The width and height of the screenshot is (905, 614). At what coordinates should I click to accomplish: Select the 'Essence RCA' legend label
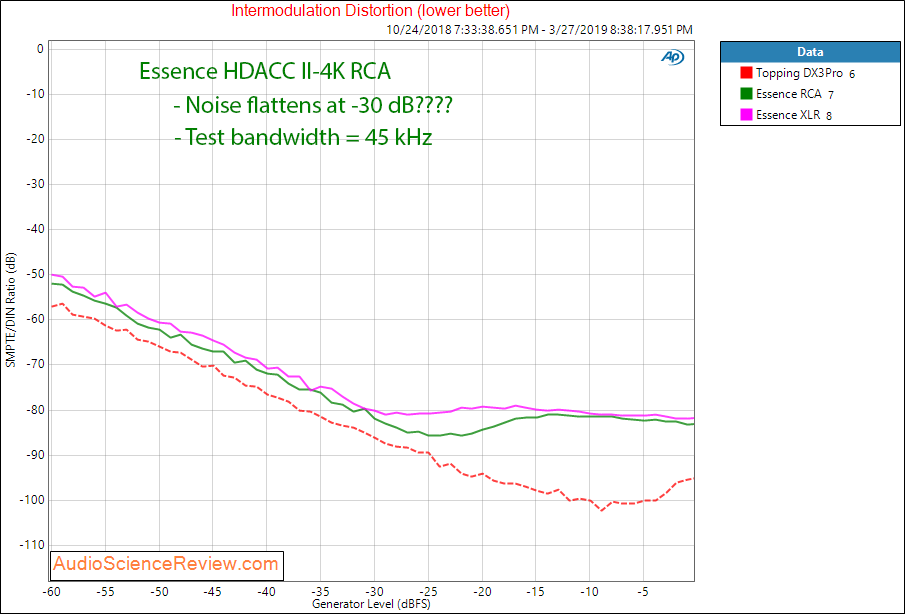pyautogui.click(x=788, y=94)
